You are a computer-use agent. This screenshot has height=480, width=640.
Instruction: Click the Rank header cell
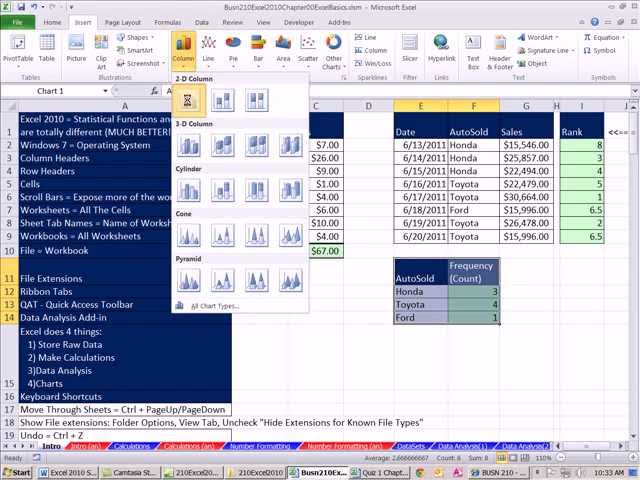click(x=582, y=126)
